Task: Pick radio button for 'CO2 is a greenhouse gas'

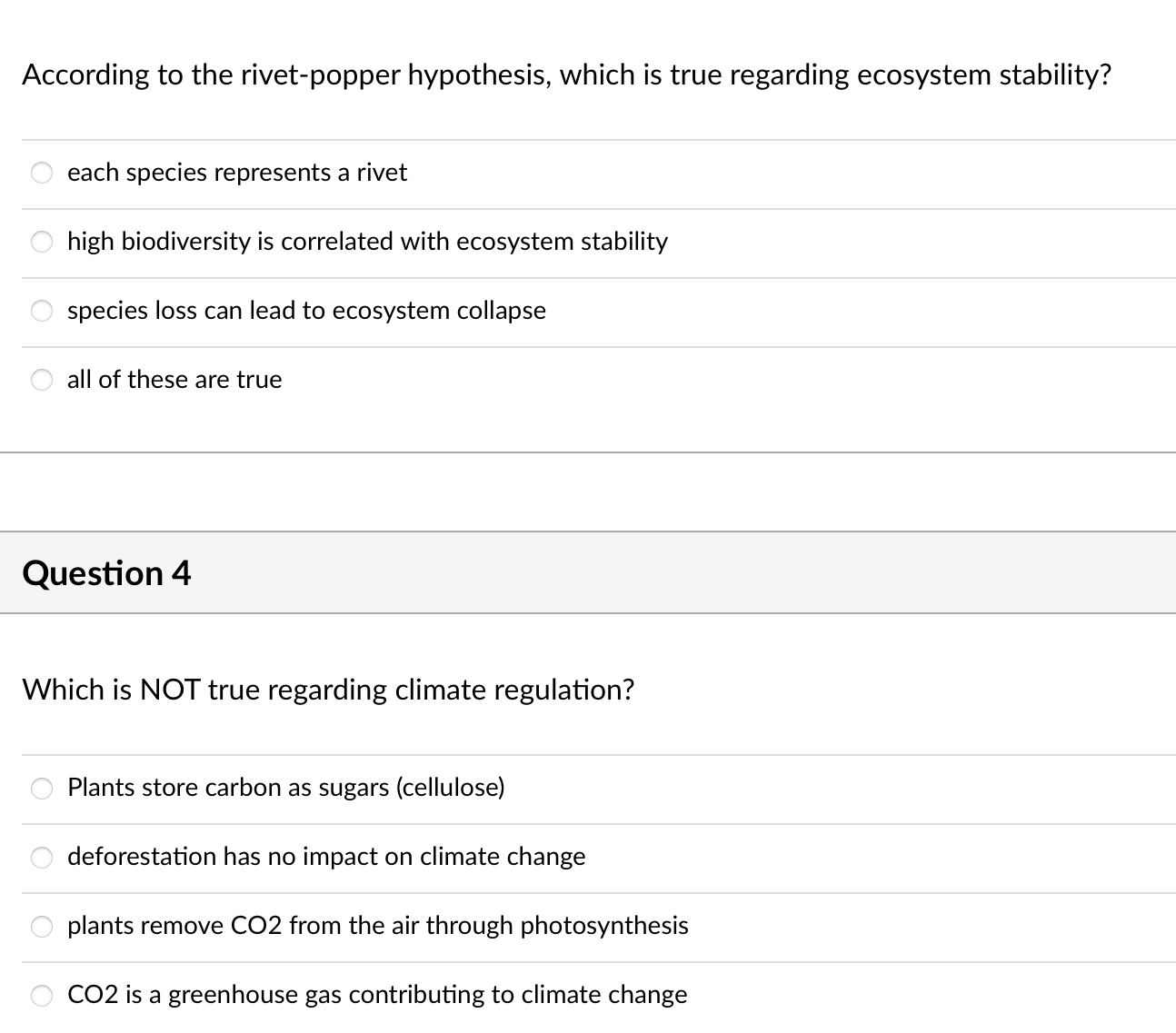Action: [x=43, y=995]
